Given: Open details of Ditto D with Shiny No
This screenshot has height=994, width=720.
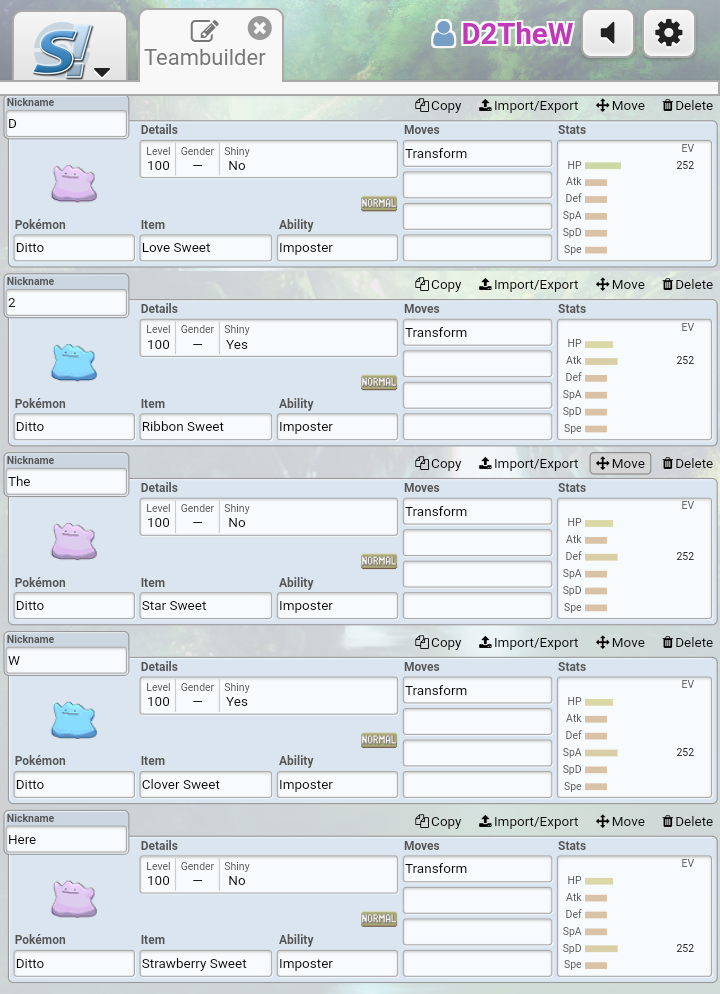Looking at the screenshot, I should pyautogui.click(x=269, y=159).
